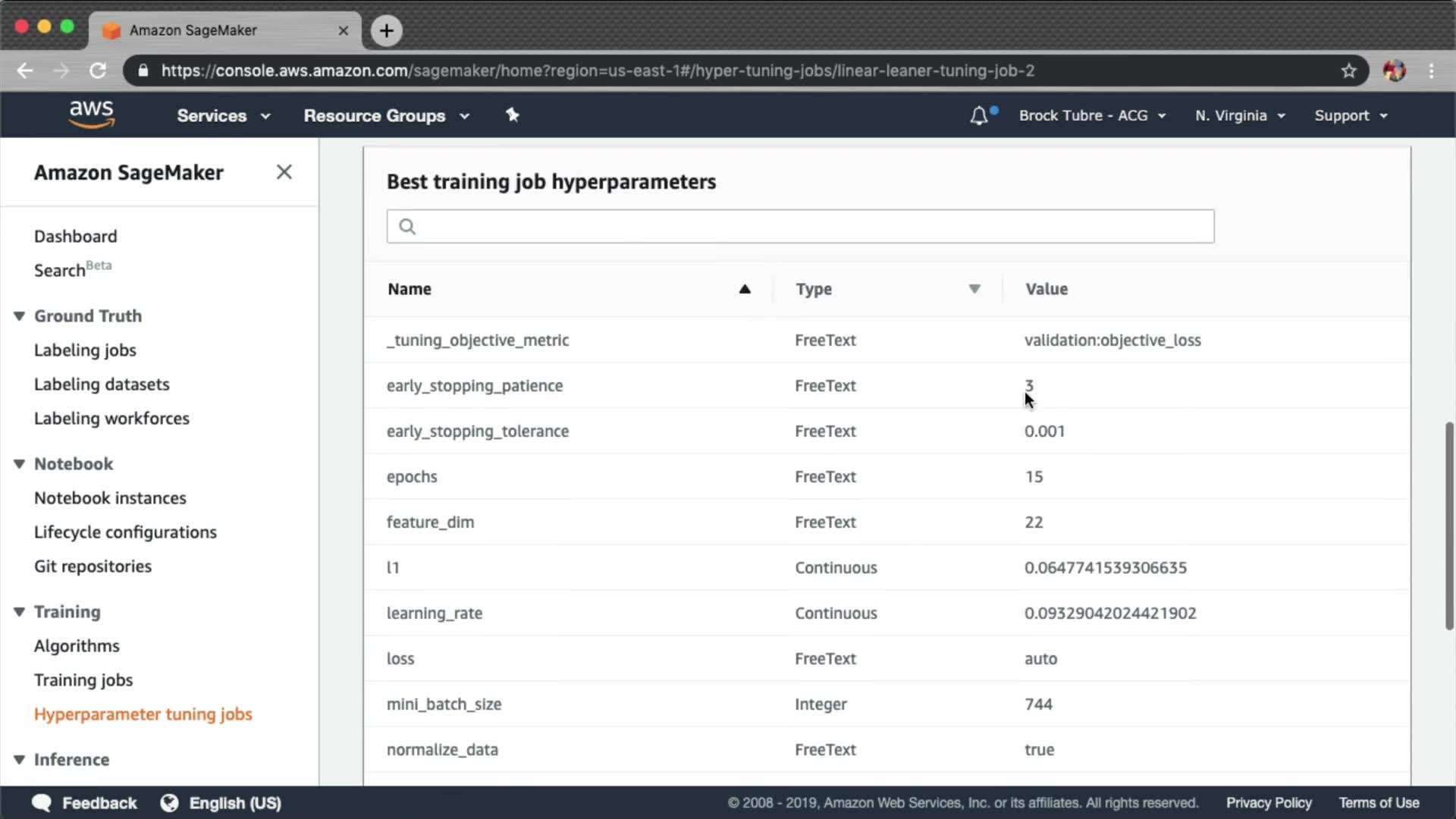This screenshot has height=819, width=1456.
Task: Expand the Services dropdown menu
Action: (x=223, y=116)
